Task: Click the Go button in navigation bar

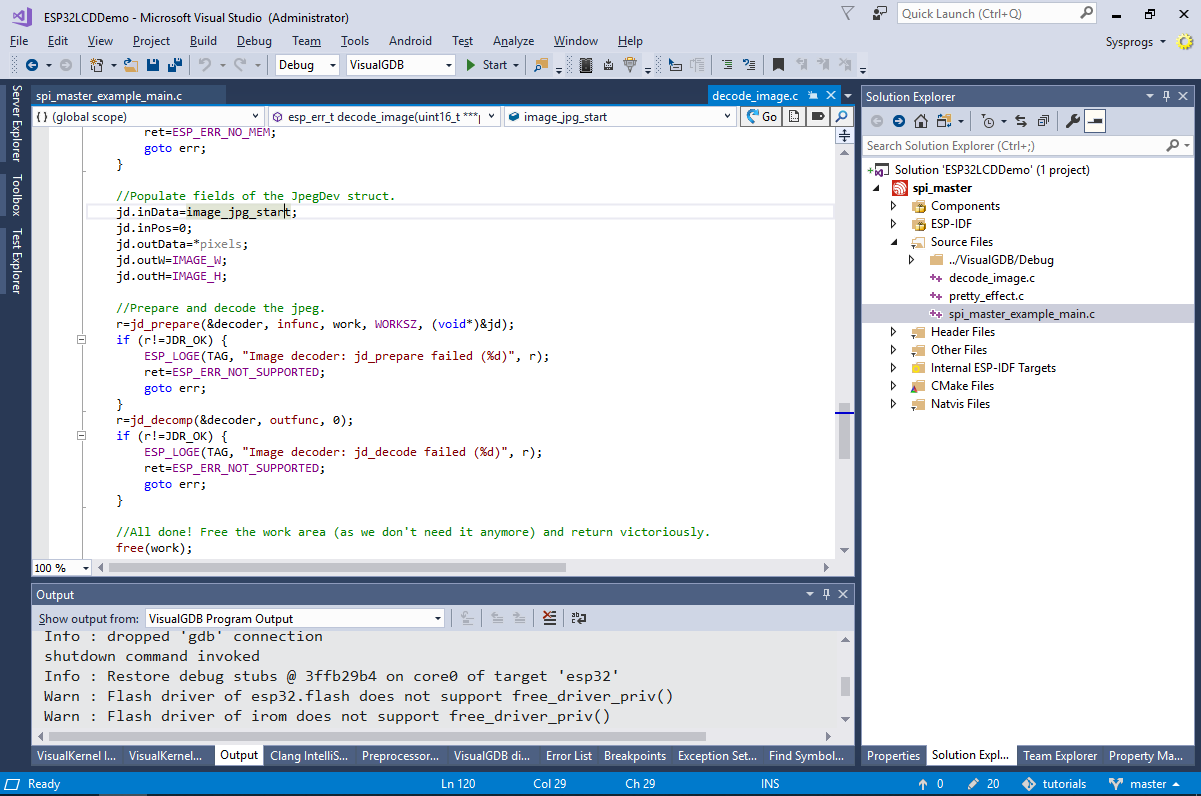Action: (x=761, y=117)
